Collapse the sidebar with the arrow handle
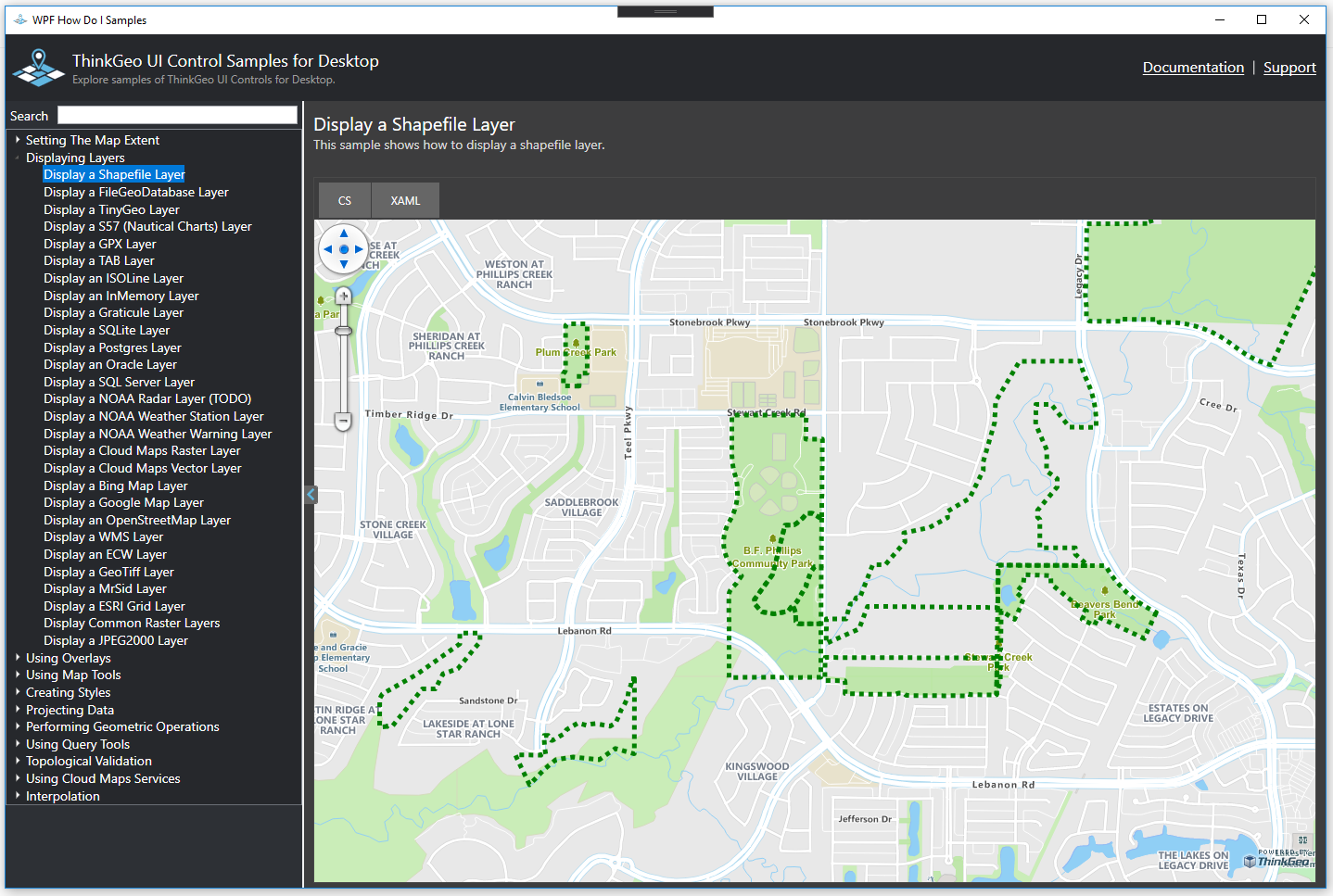The image size is (1333, 896). pos(311,495)
